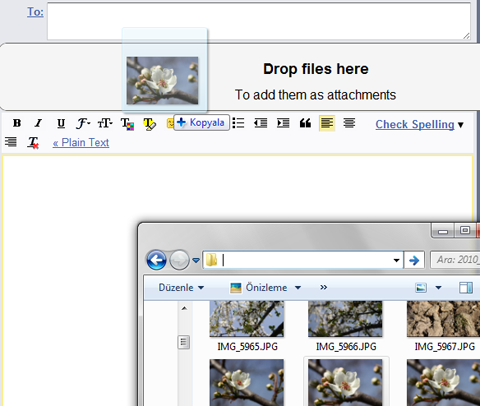Open the views options dropdown arrow

click(x=438, y=288)
